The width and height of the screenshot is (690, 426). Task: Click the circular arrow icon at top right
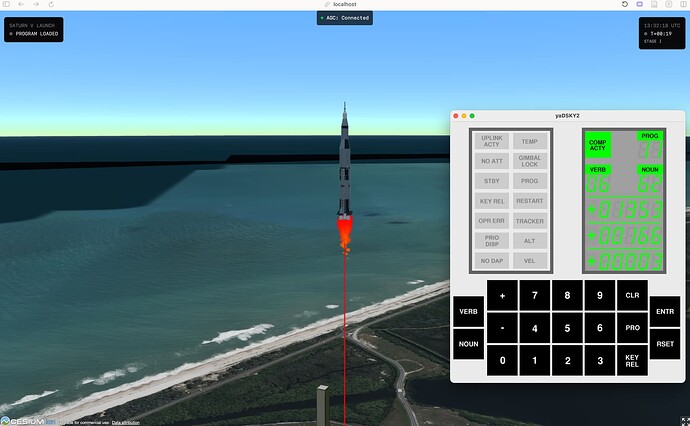pos(624,4)
